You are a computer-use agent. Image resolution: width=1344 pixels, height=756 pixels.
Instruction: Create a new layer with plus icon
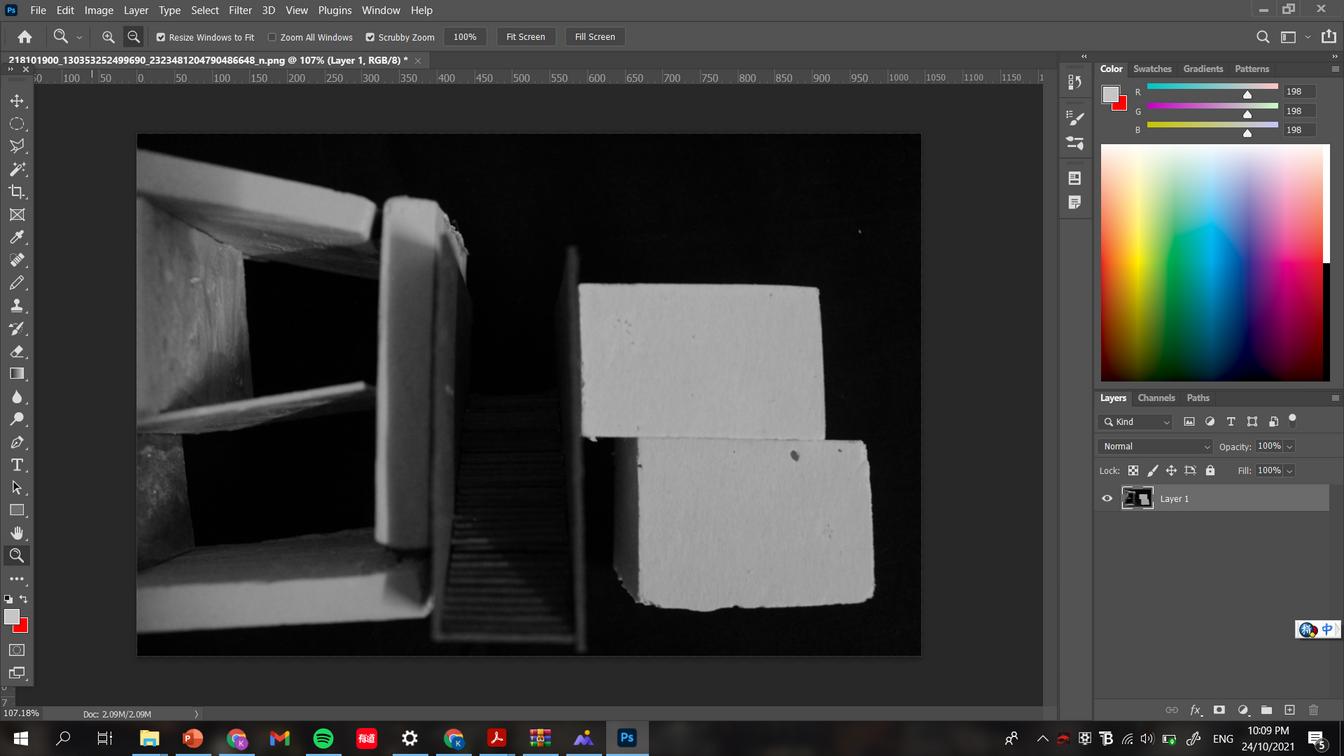click(1290, 710)
